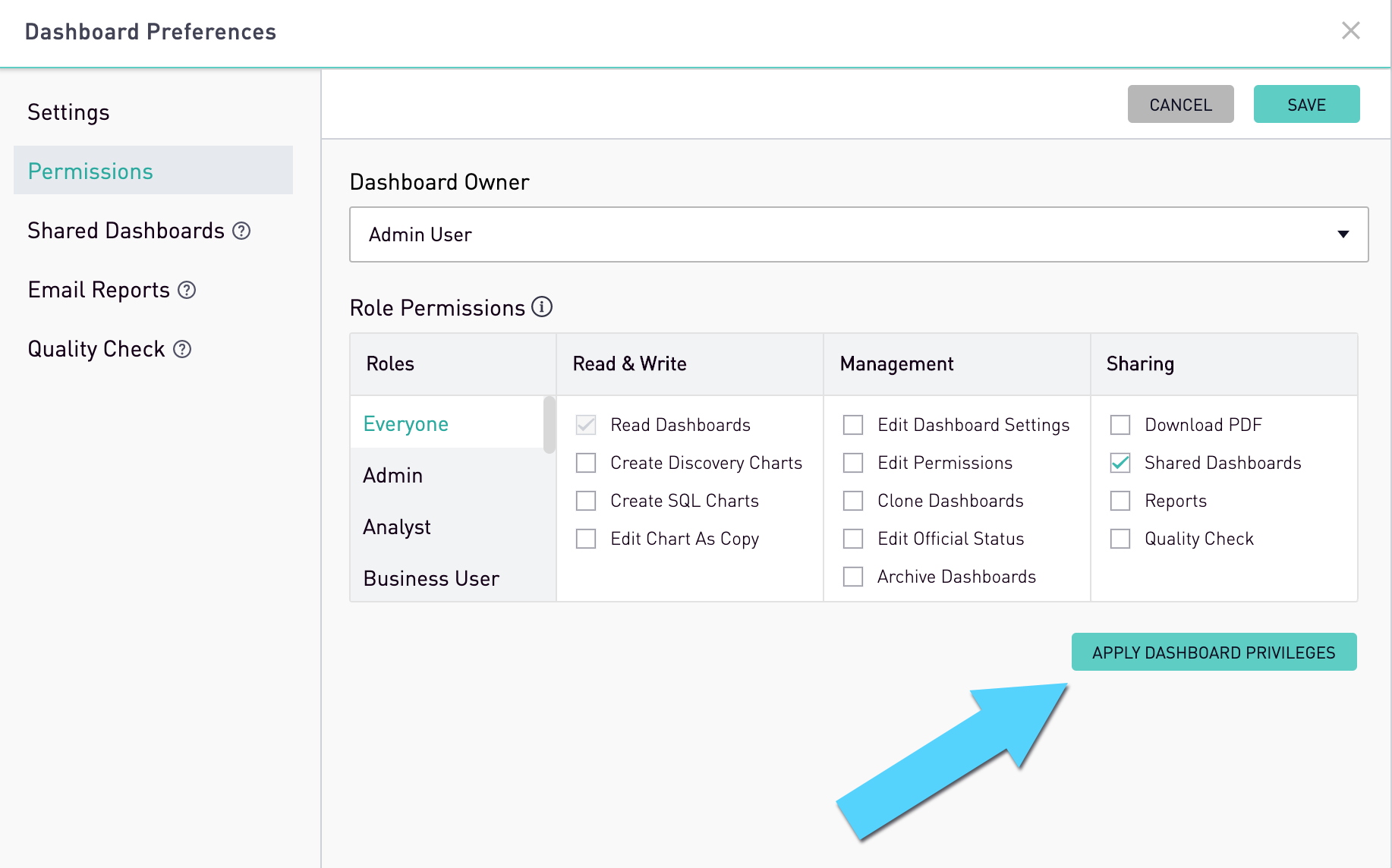Go to Shared Dashboards section

(126, 231)
